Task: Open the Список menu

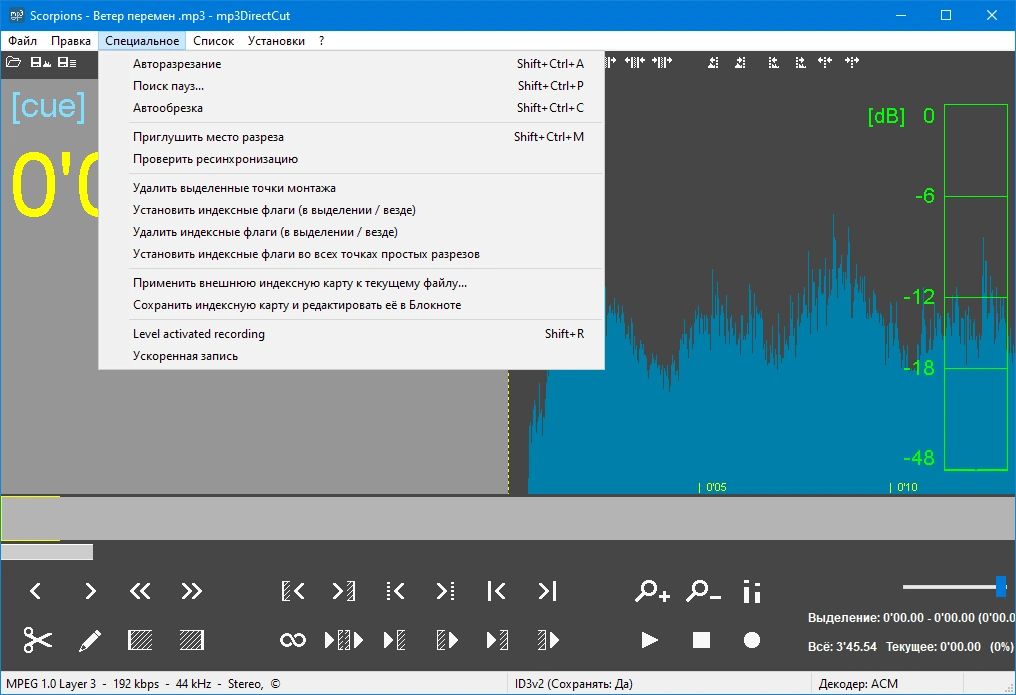Action: (x=213, y=41)
